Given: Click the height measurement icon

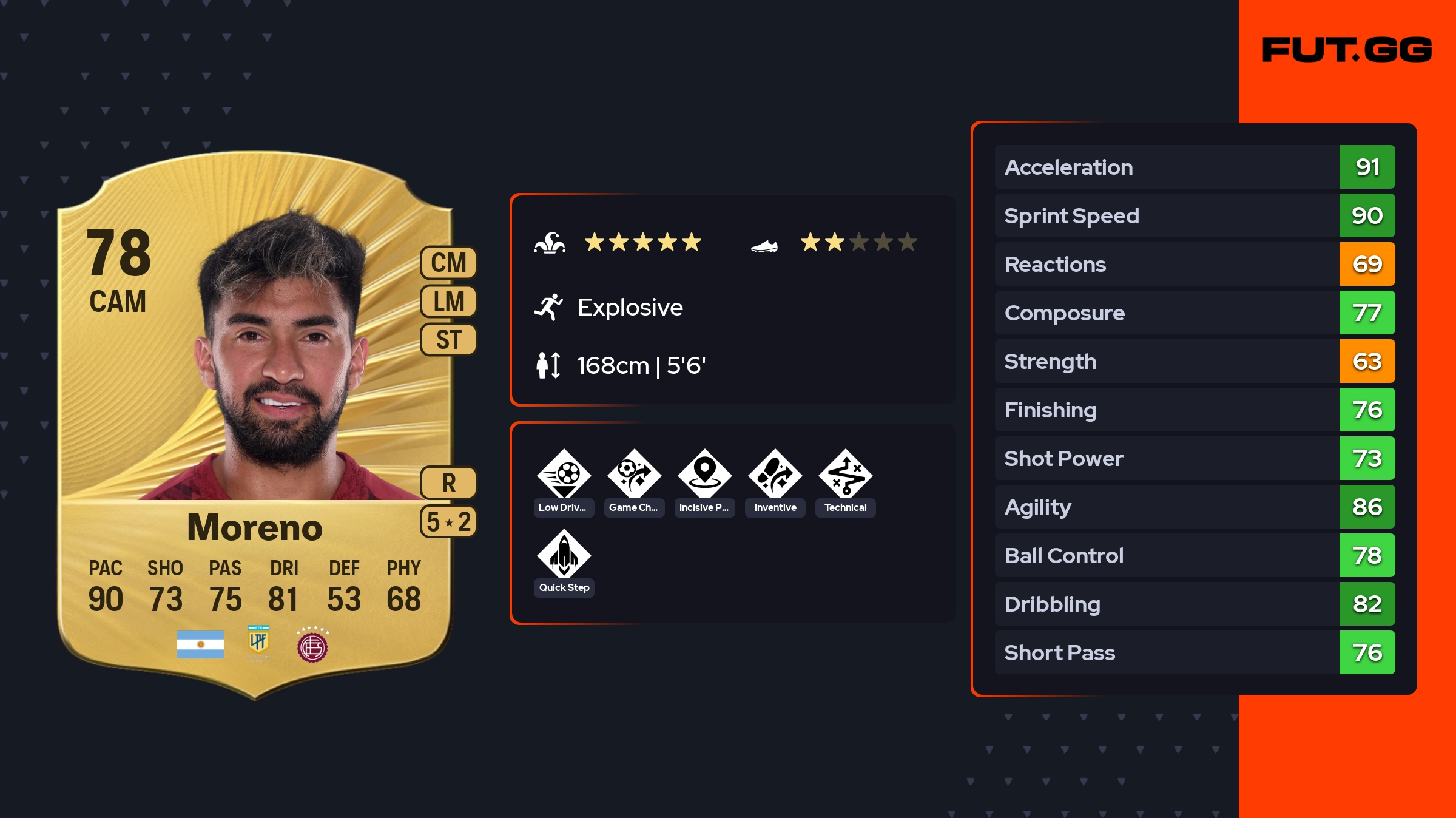Looking at the screenshot, I should coord(548,365).
